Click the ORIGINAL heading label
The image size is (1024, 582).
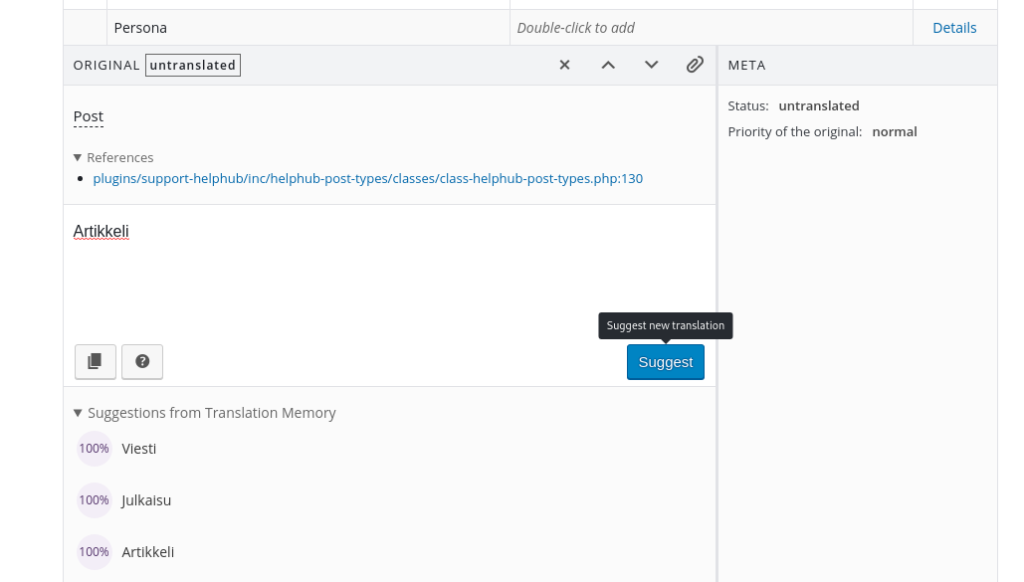106,65
